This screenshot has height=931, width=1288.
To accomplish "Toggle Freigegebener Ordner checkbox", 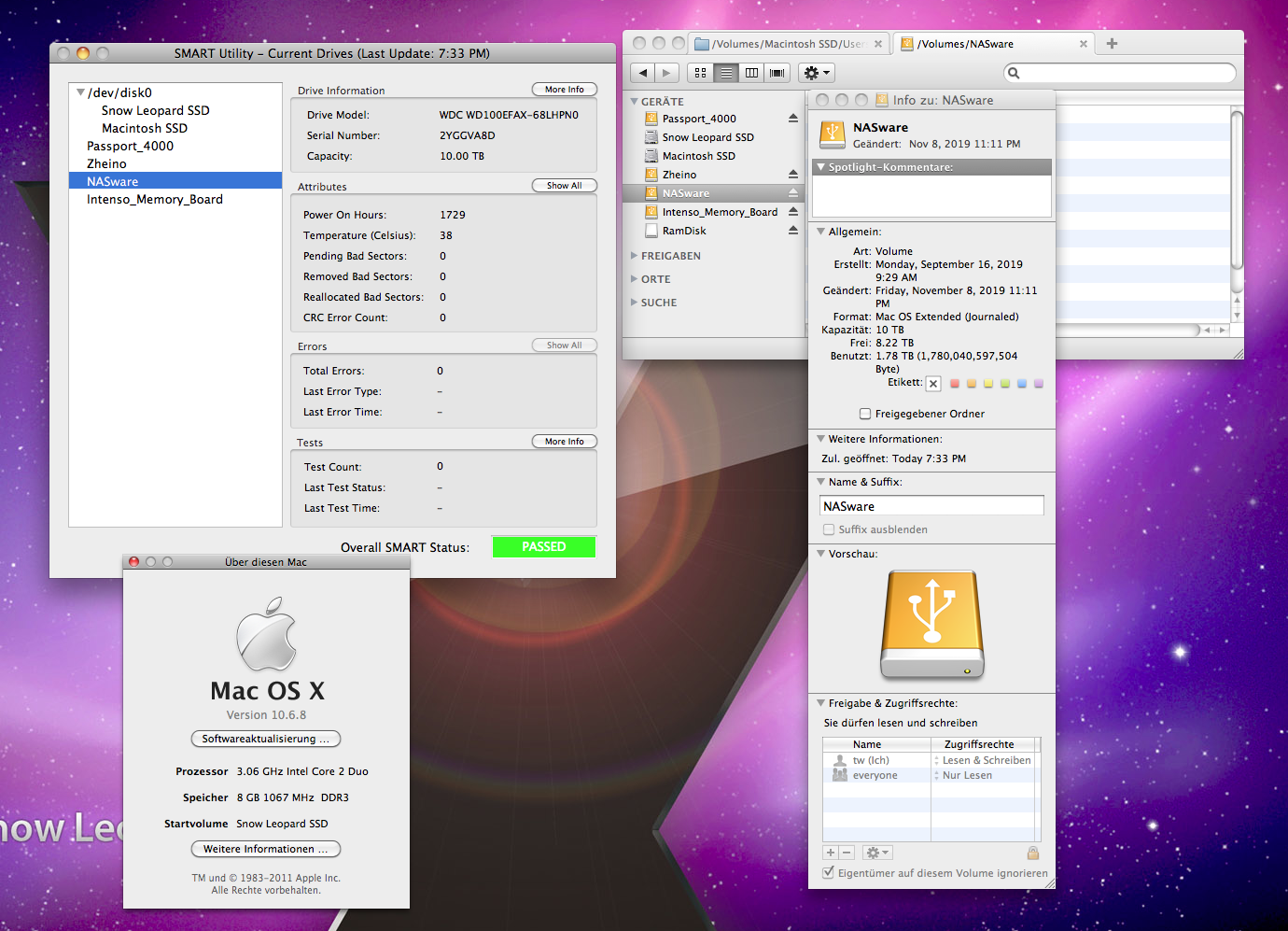I will (865, 414).
